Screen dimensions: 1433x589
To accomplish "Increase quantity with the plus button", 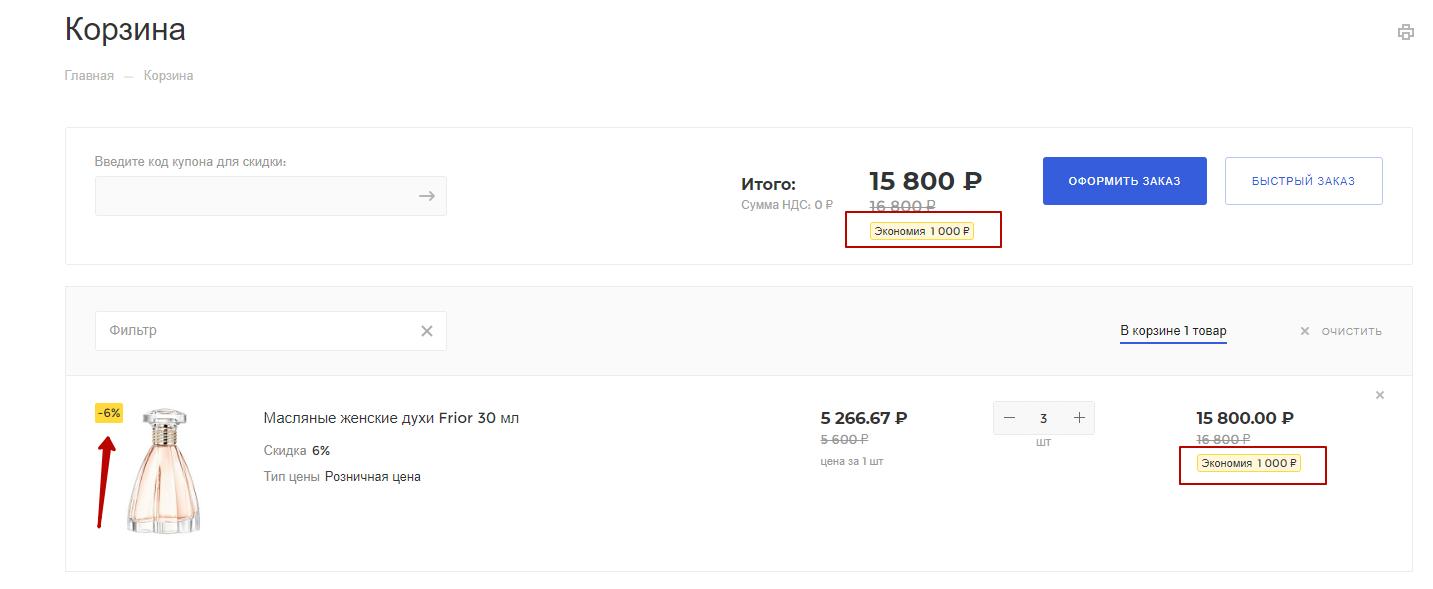I will [1079, 418].
